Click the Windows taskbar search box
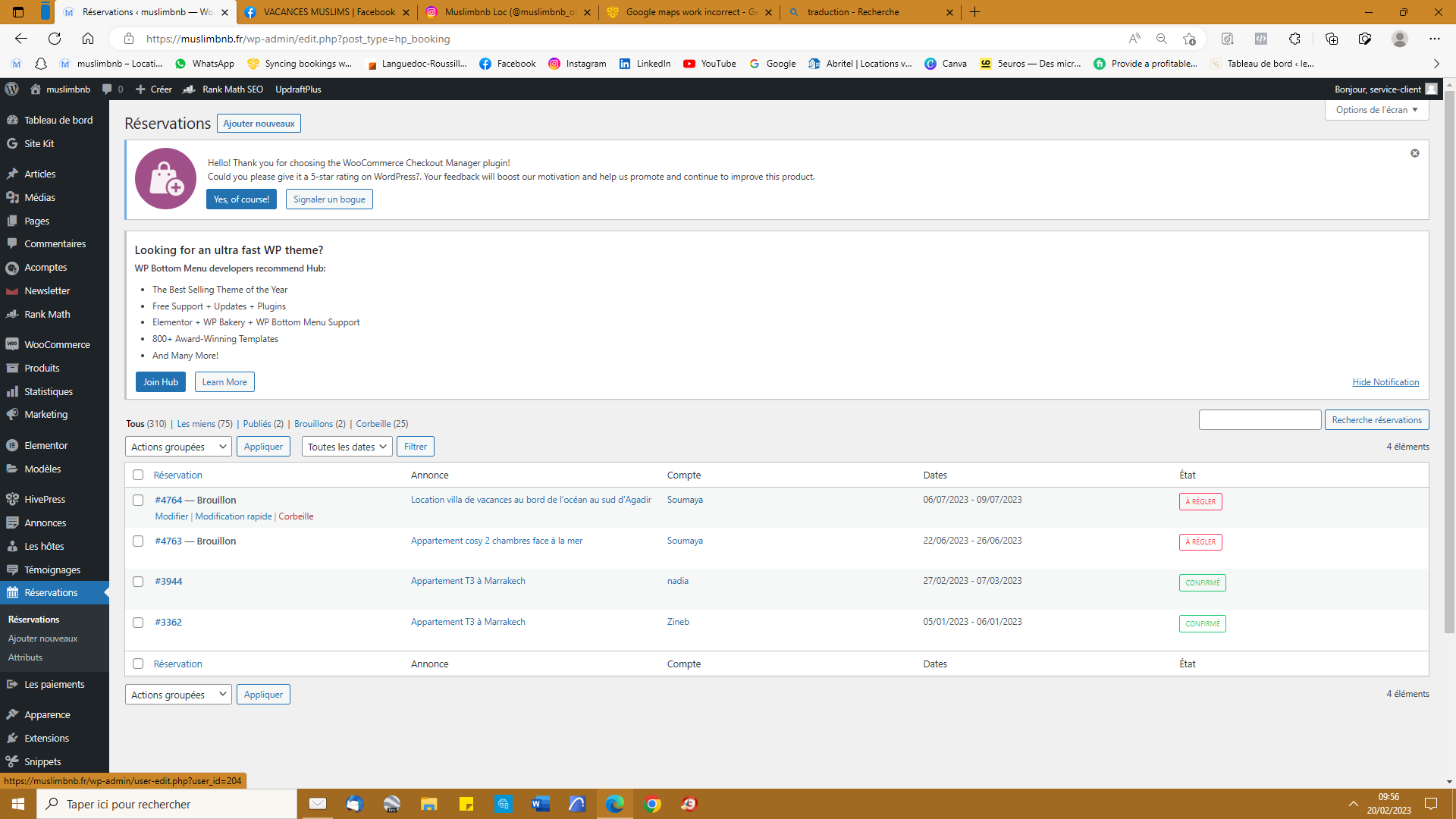Viewport: 1456px width, 819px height. click(x=167, y=804)
